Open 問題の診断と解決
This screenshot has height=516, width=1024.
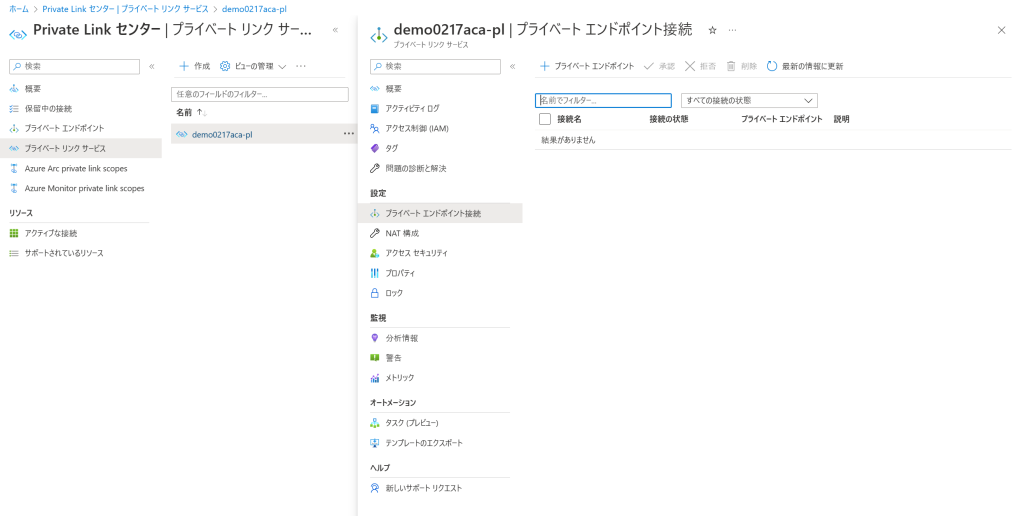click(x=415, y=169)
